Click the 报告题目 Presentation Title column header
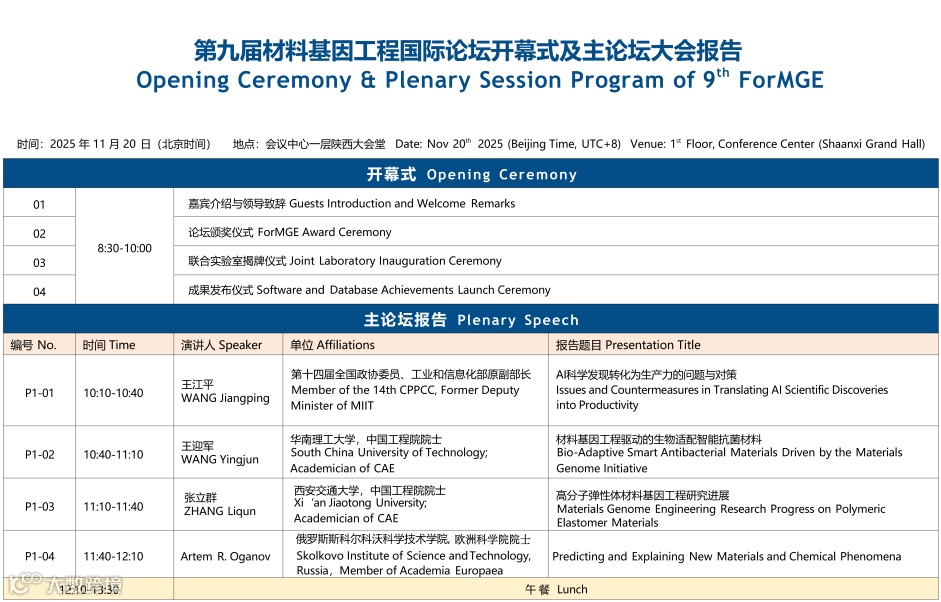Screen dimensions: 941x602 [743, 345]
